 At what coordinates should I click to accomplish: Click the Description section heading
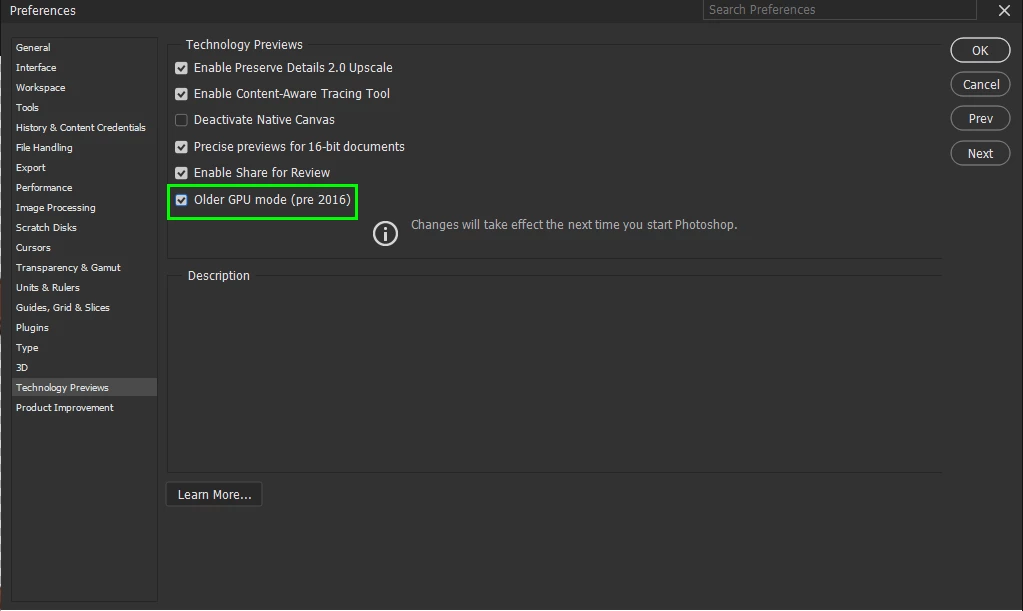(x=219, y=276)
